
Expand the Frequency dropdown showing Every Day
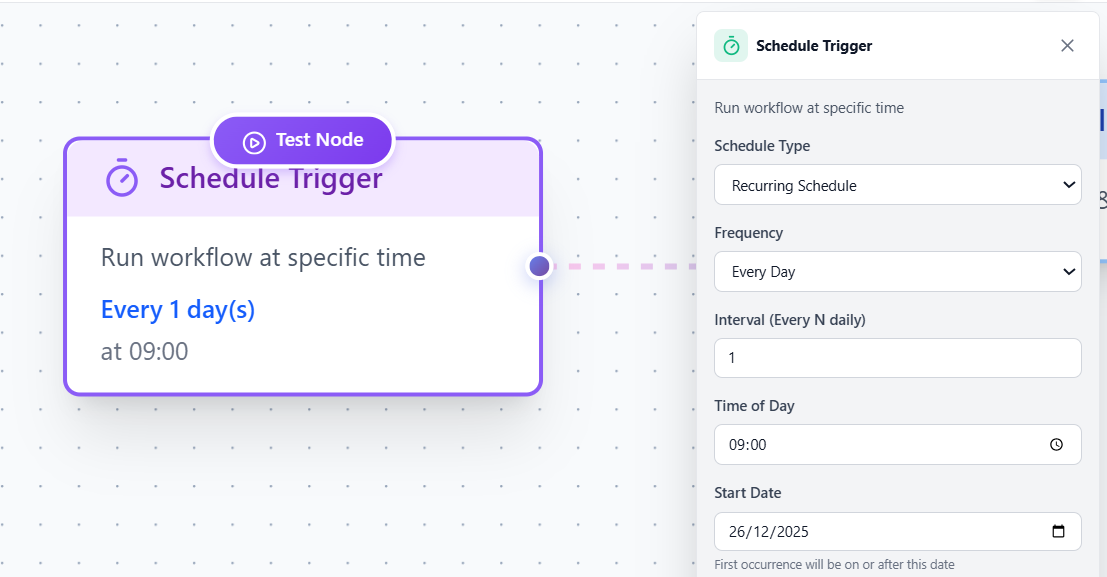pos(897,272)
